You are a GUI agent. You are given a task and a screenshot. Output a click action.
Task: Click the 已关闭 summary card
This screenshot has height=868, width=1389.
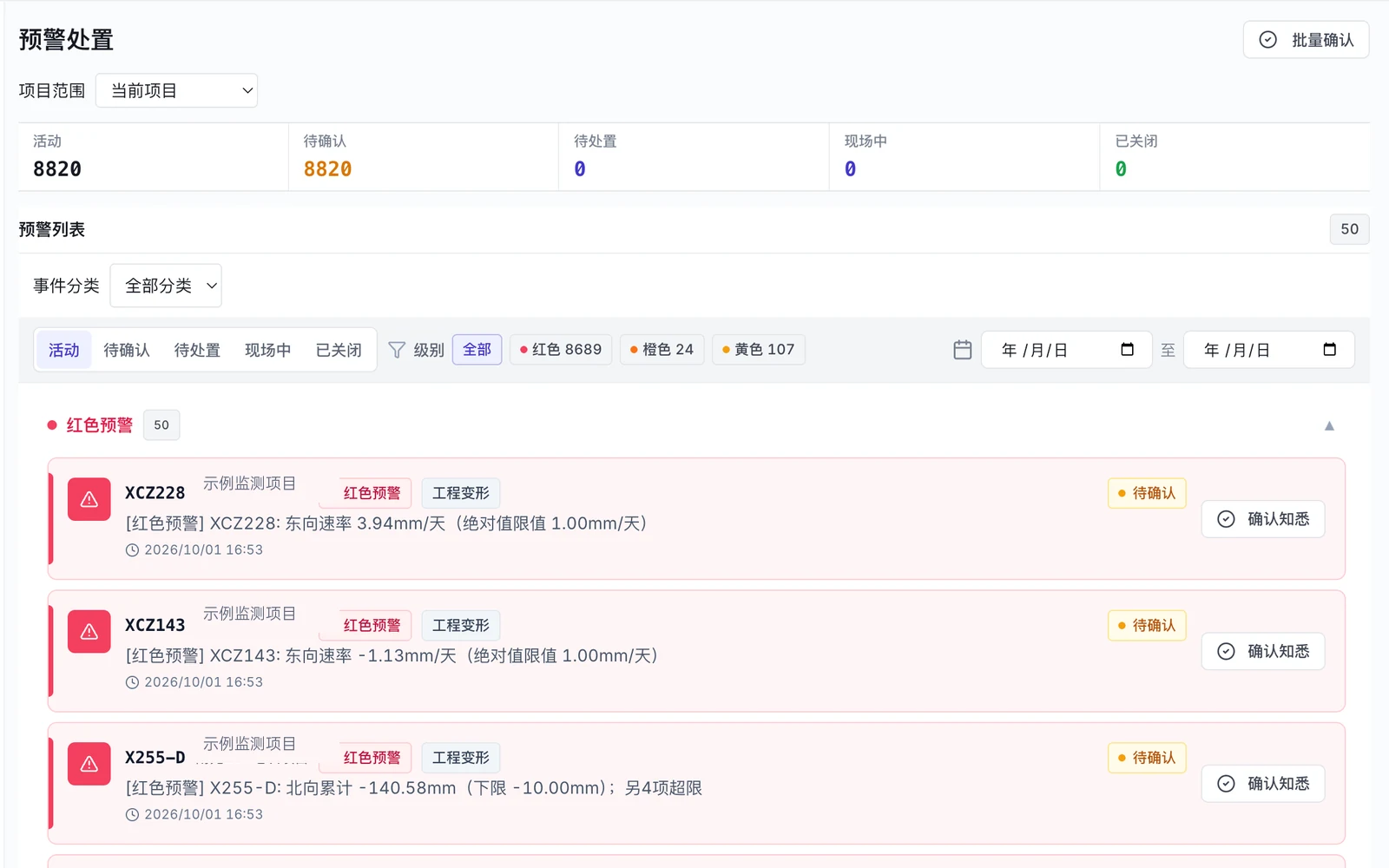pyautogui.click(x=1234, y=156)
